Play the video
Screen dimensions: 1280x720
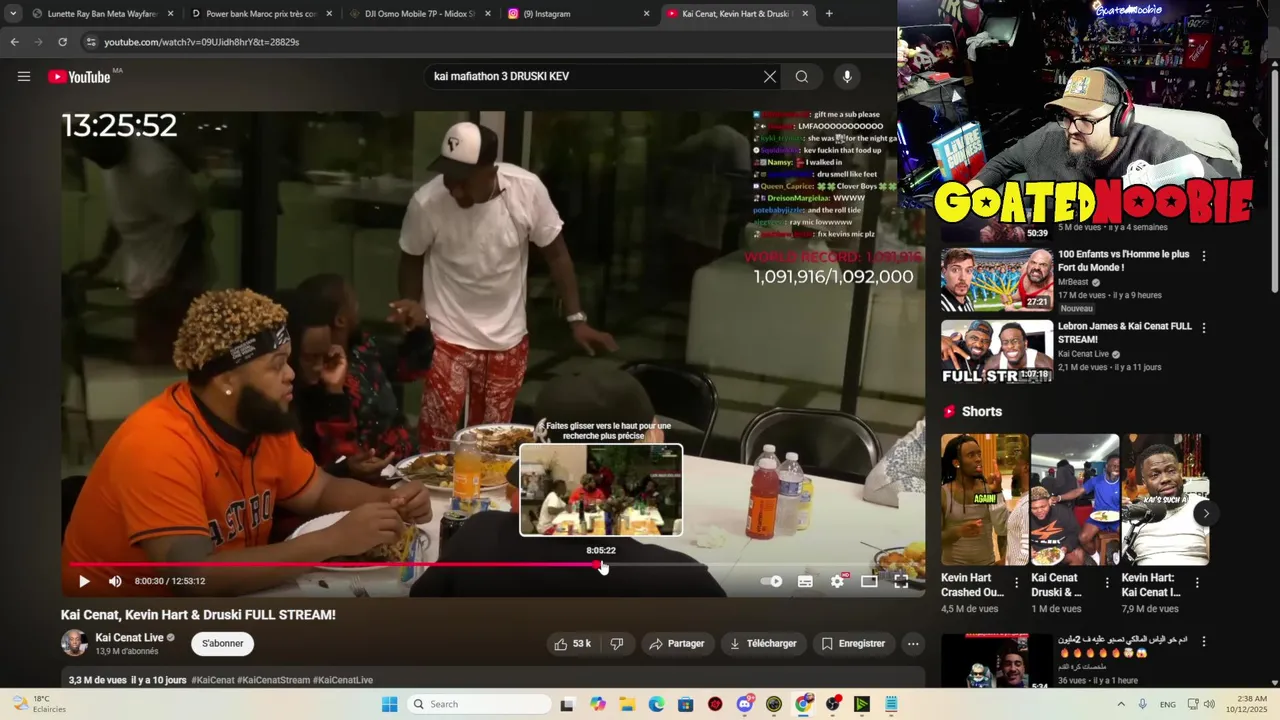coord(84,581)
